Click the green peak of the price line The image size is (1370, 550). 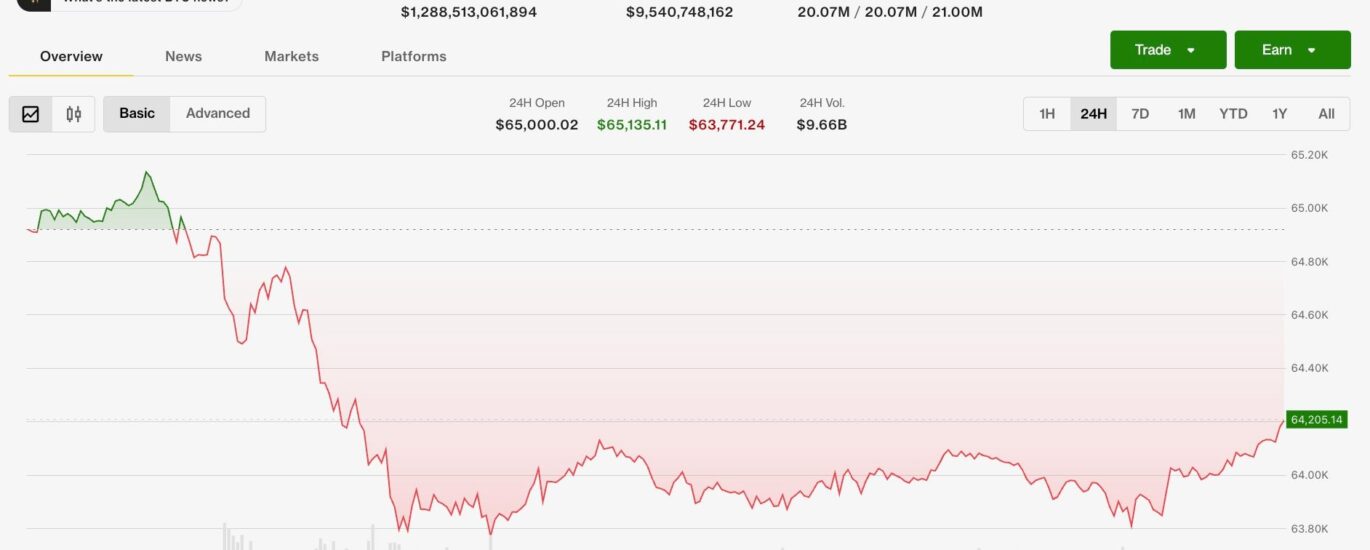147,172
